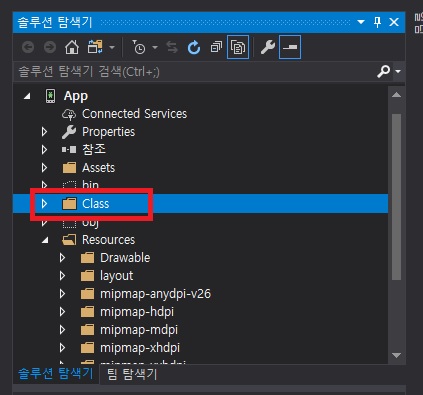Select the 솔루션 탐색기 bottom tab
The width and height of the screenshot is (423, 395).
coord(55,373)
